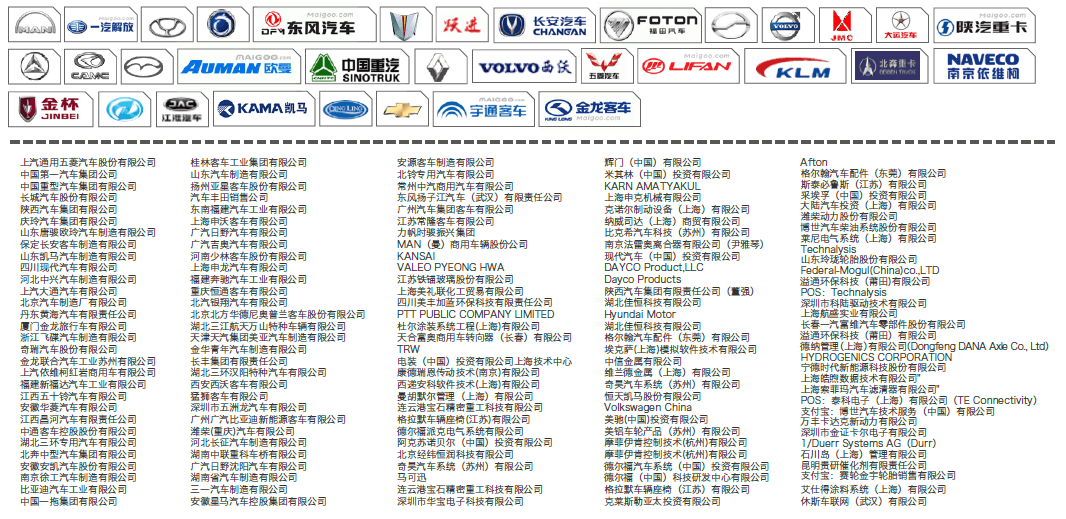Click the KLM logo
Viewport: 1066px width, 519px height.
[794, 67]
